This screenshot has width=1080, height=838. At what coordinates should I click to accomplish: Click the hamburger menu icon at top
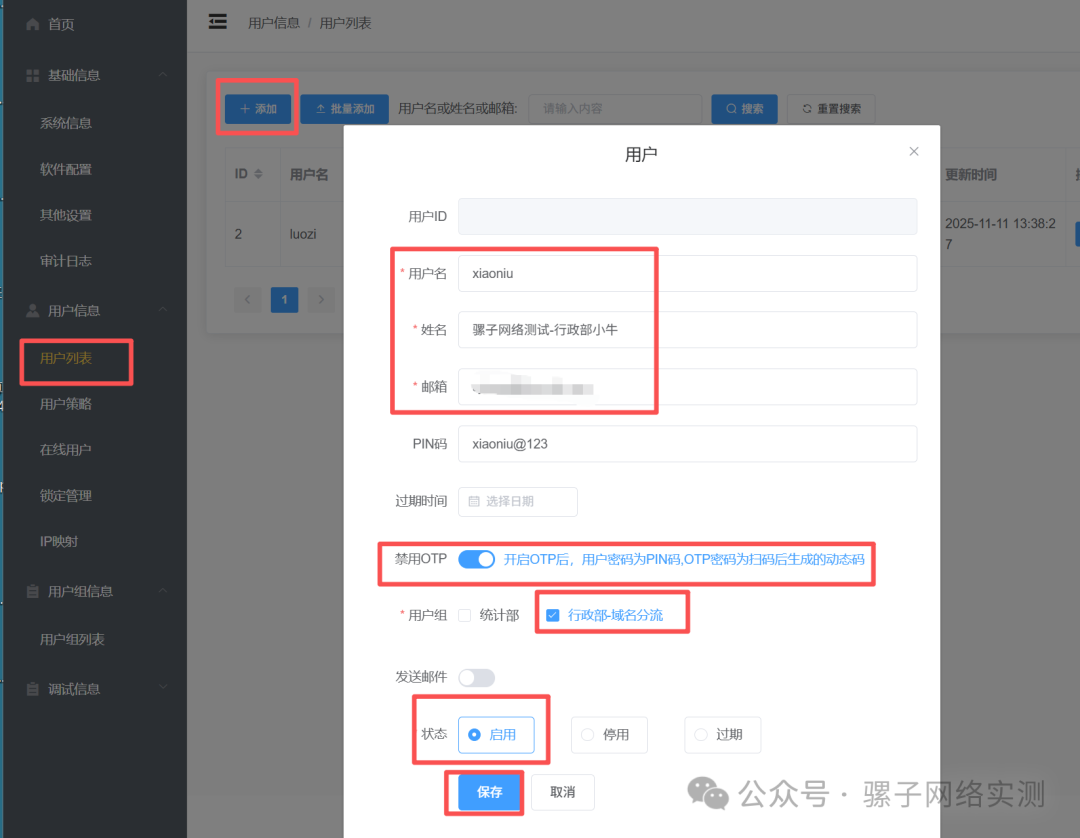218,21
